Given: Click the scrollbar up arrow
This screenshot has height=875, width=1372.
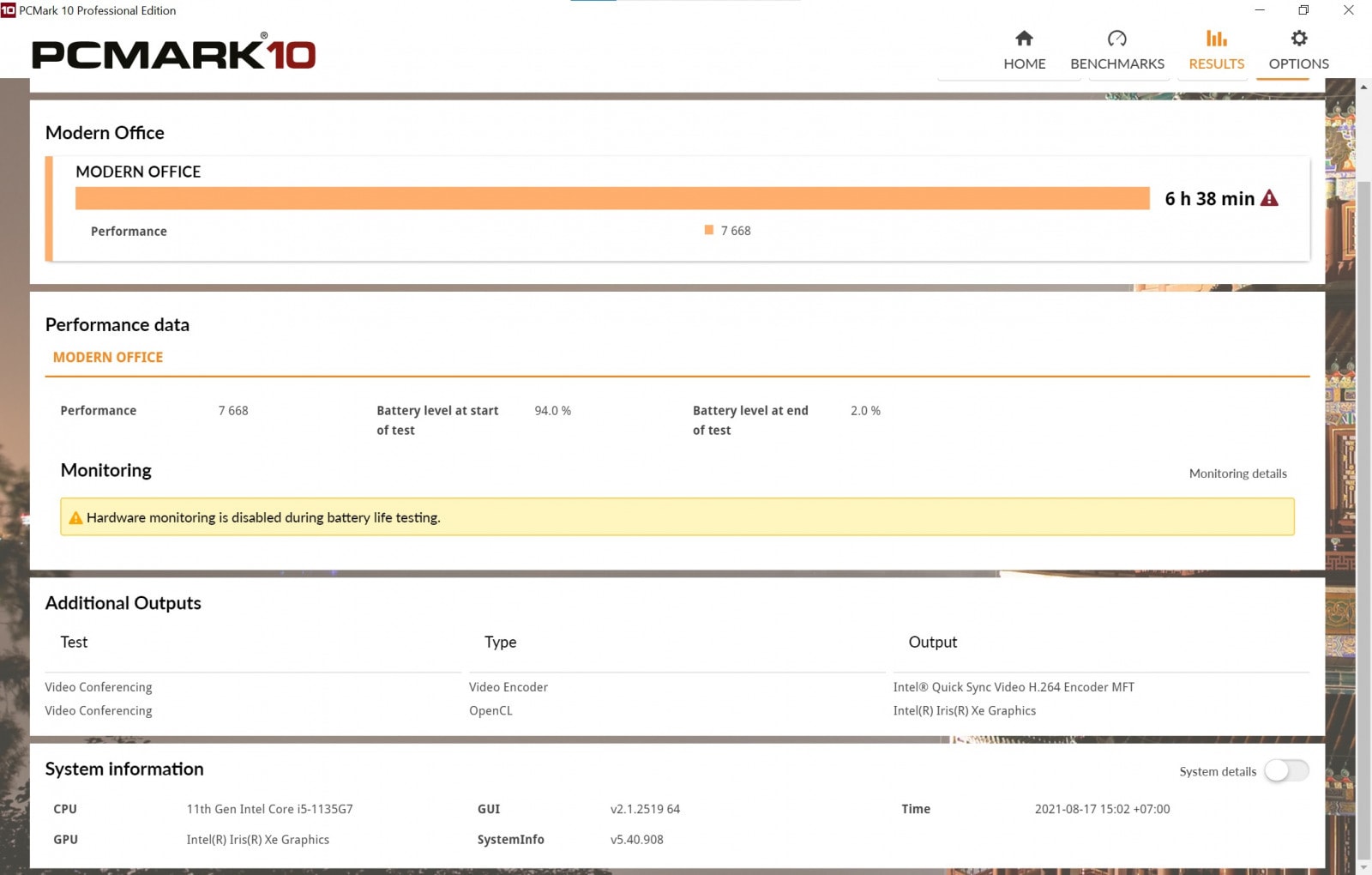Looking at the screenshot, I should click(x=1363, y=87).
